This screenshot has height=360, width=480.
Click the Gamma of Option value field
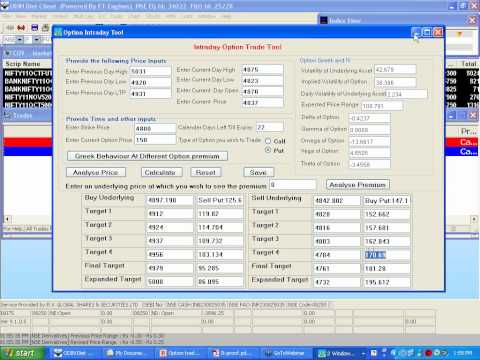pyautogui.click(x=369, y=130)
